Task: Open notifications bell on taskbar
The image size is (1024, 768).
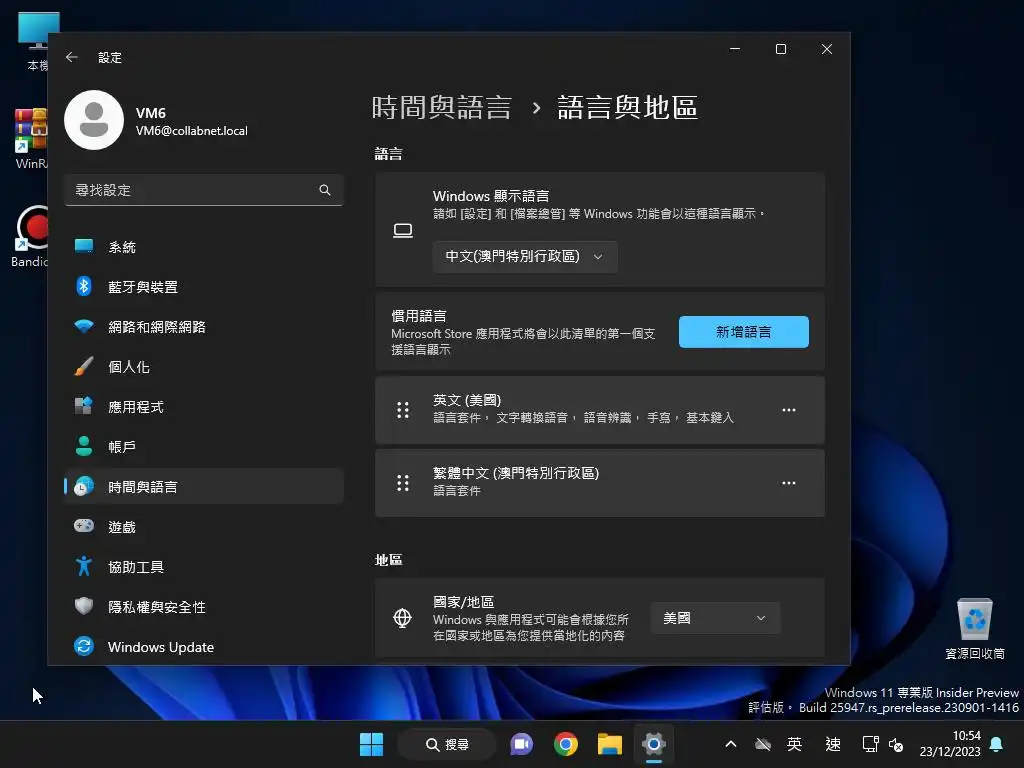Action: click(997, 744)
